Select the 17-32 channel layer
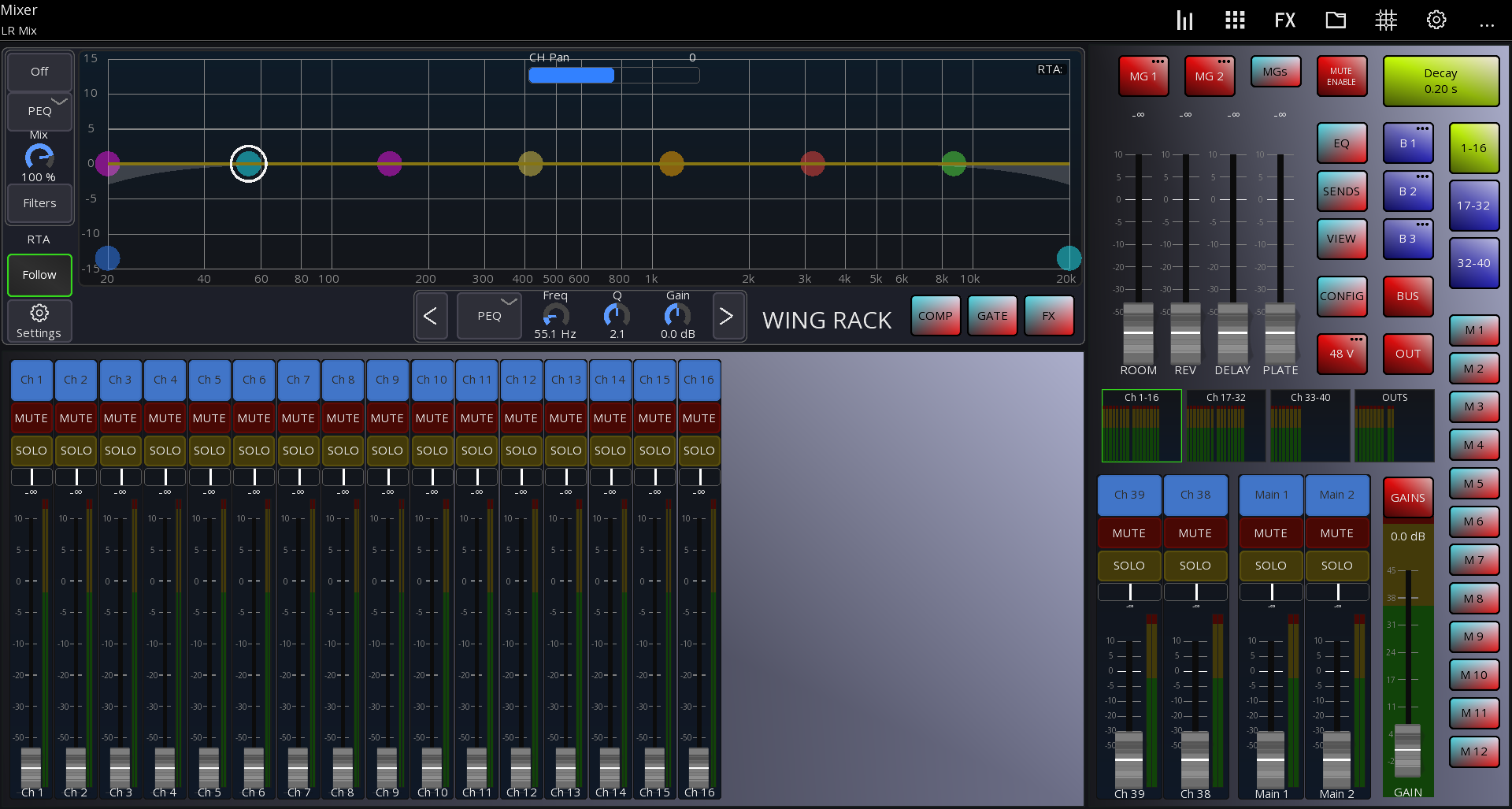The width and height of the screenshot is (1512, 809). [x=1473, y=206]
